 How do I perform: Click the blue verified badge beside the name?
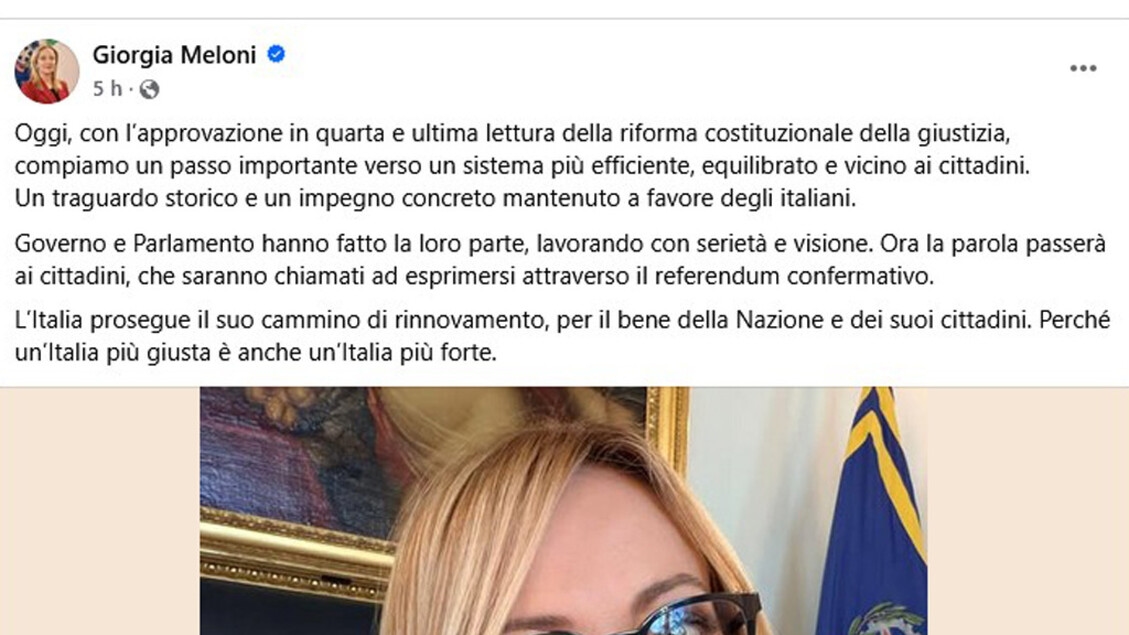point(276,54)
